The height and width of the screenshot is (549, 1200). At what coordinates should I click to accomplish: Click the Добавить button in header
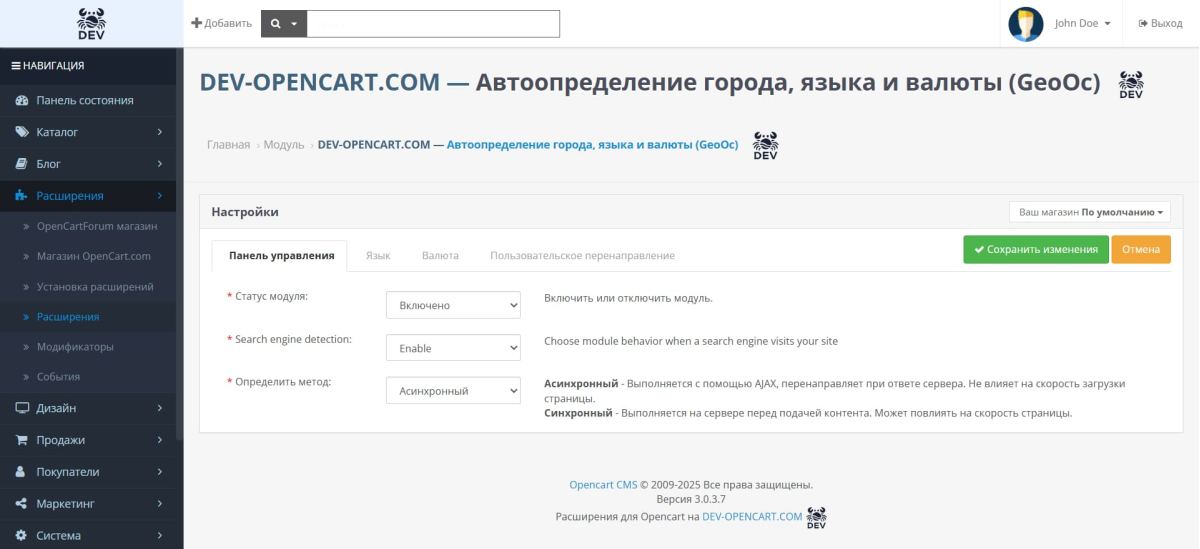(x=221, y=24)
